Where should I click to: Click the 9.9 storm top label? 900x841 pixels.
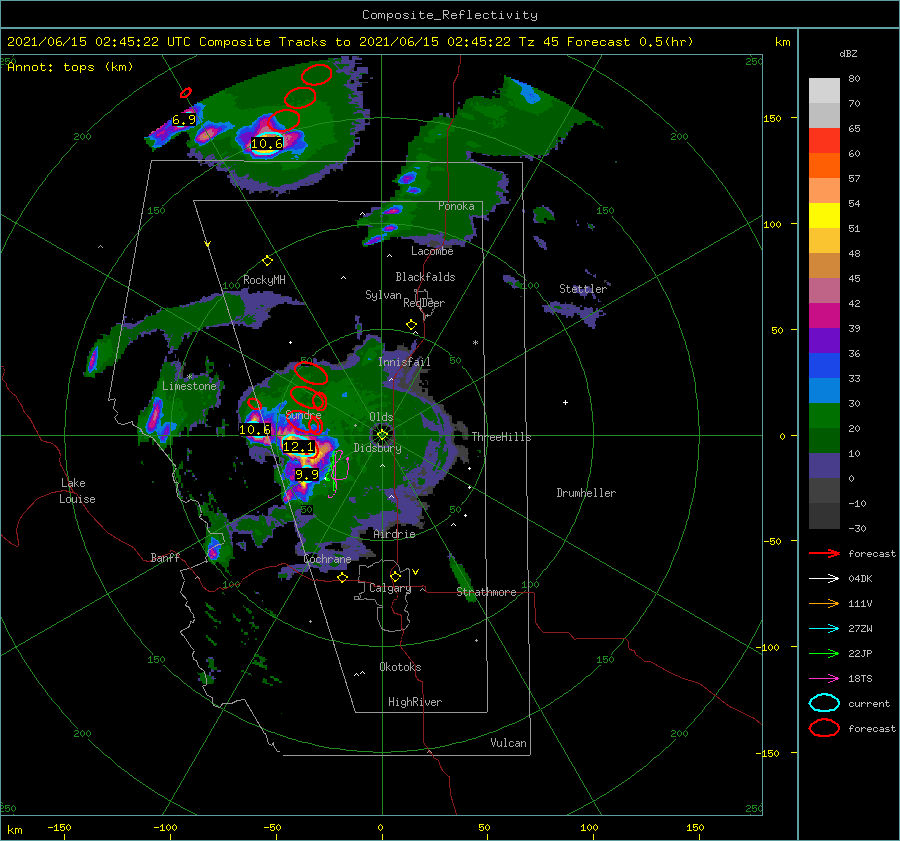tap(307, 475)
